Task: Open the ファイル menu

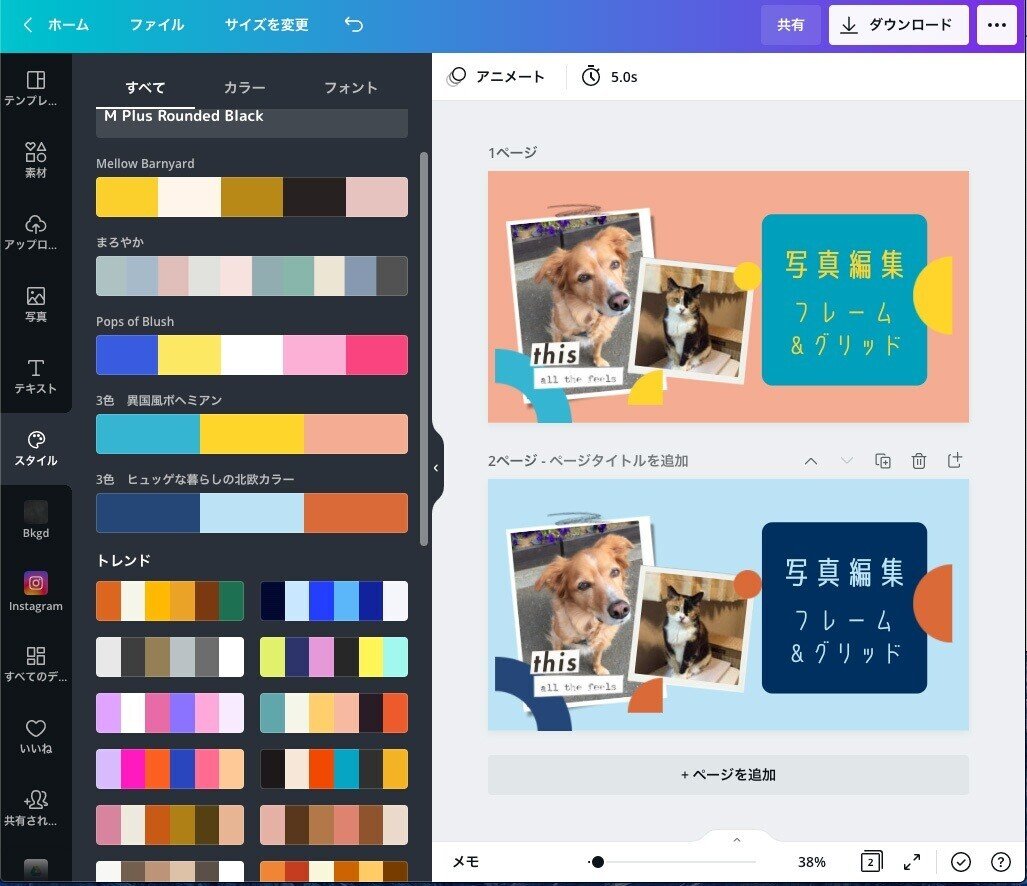Action: point(156,22)
